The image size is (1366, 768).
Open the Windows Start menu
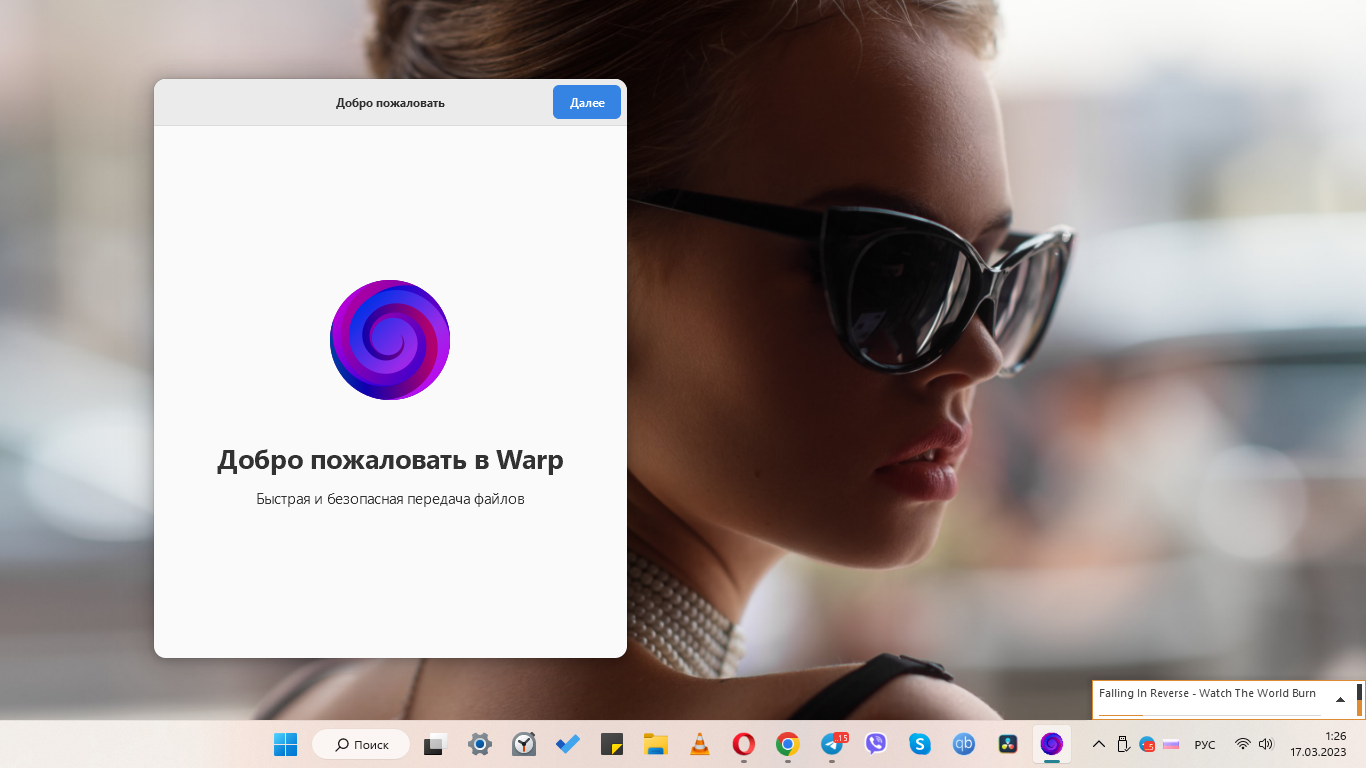[286, 744]
